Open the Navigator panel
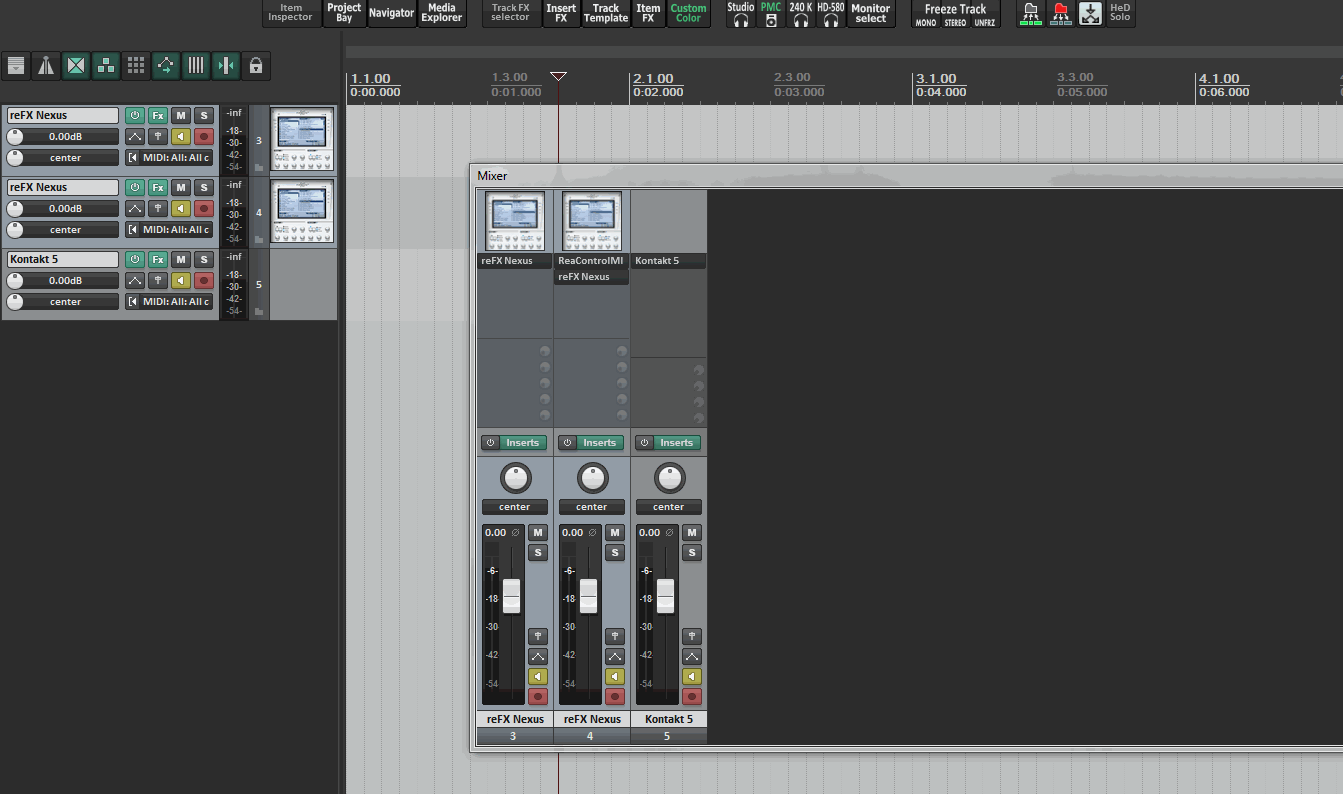 (x=391, y=14)
